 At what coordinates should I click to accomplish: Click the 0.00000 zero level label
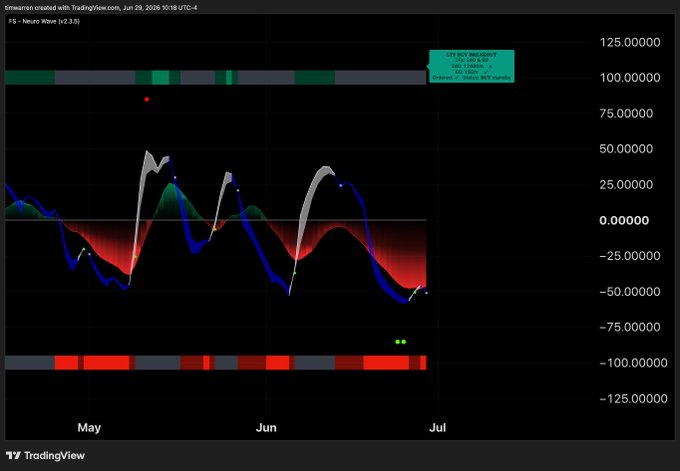pos(624,220)
